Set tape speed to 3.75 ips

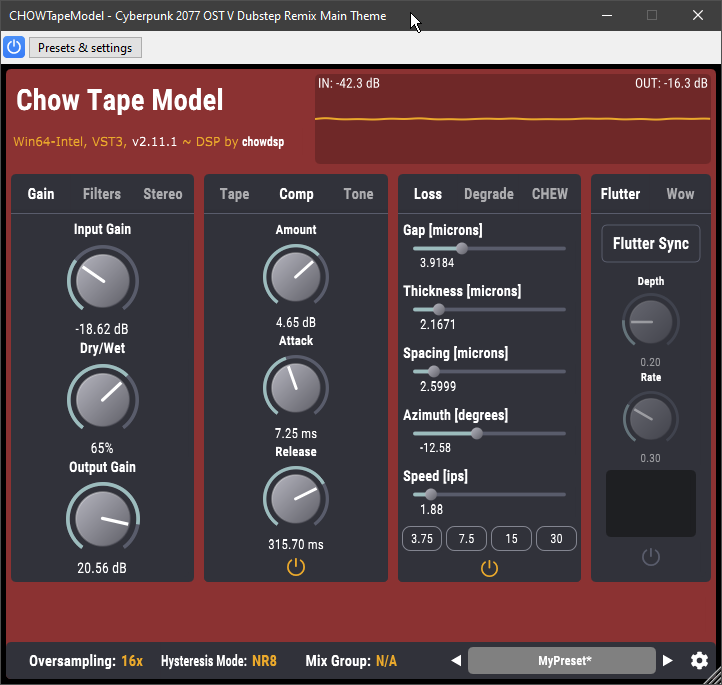click(422, 539)
